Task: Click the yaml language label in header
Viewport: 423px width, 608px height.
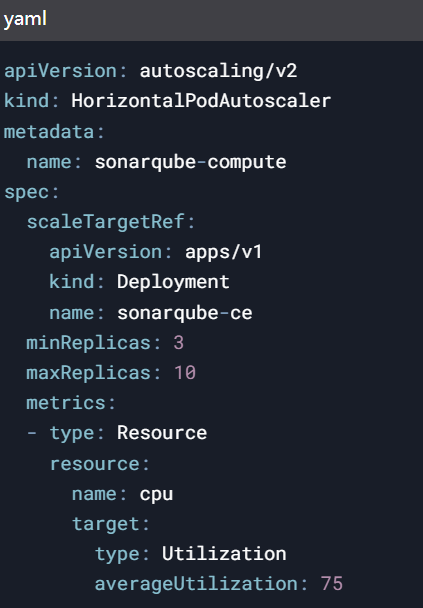Action: (x=25, y=19)
